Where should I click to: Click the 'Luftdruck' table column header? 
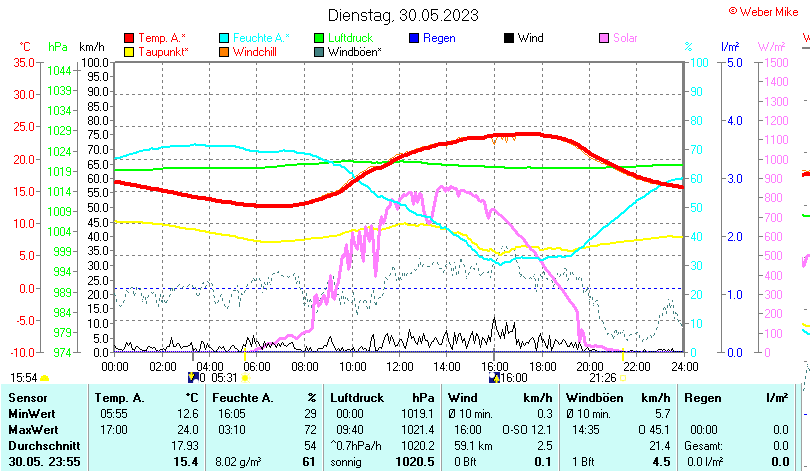[x=357, y=398]
